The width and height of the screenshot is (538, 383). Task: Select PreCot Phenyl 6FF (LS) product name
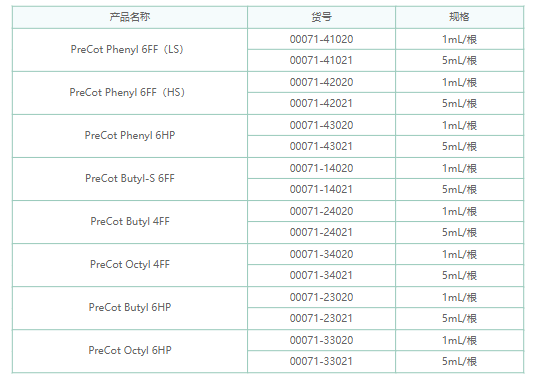(127, 49)
